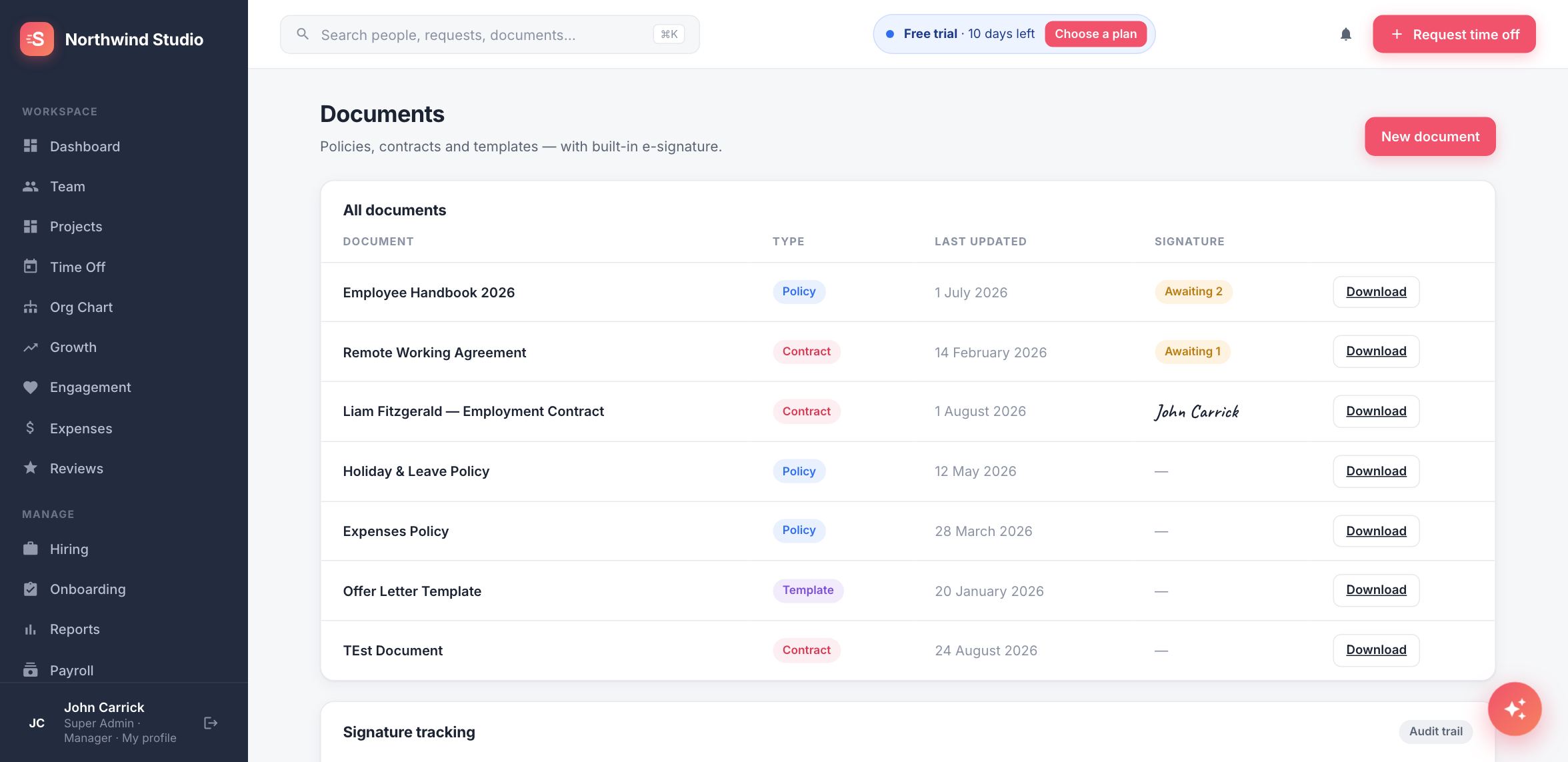Click the Northwind Studio logo icon

tap(37, 39)
